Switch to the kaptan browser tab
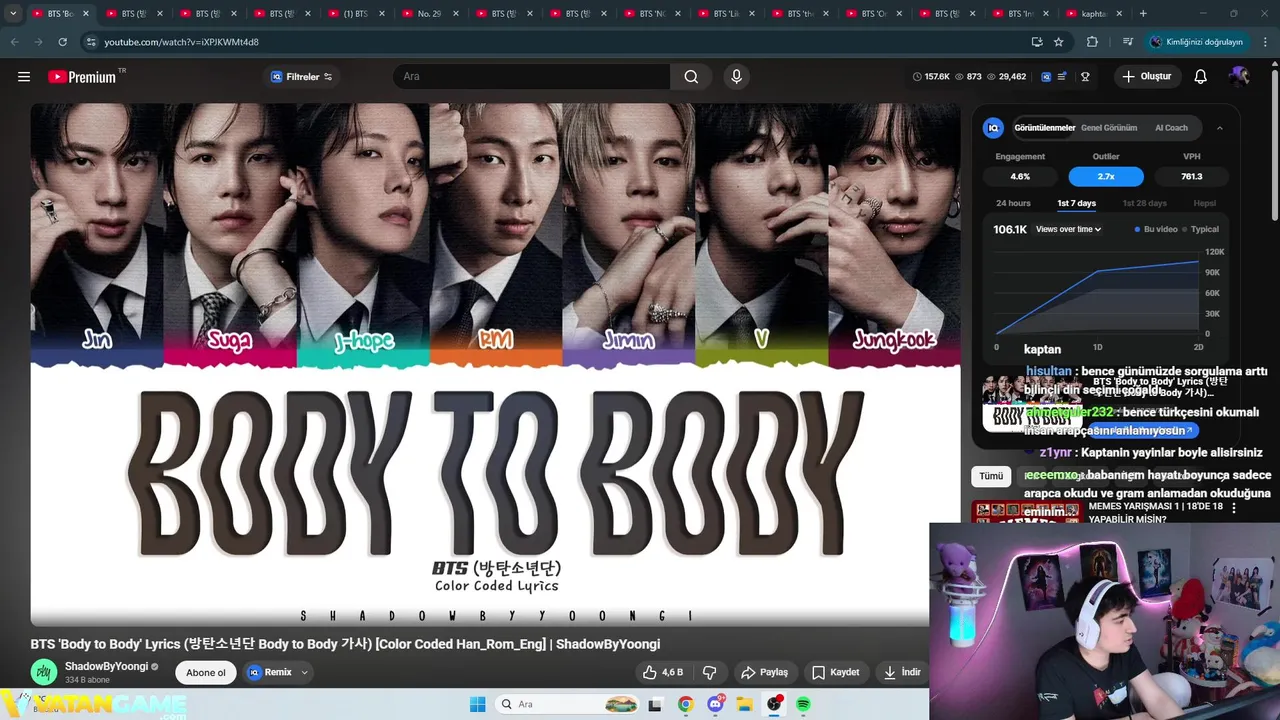The image size is (1280, 720). click(x=1093, y=14)
